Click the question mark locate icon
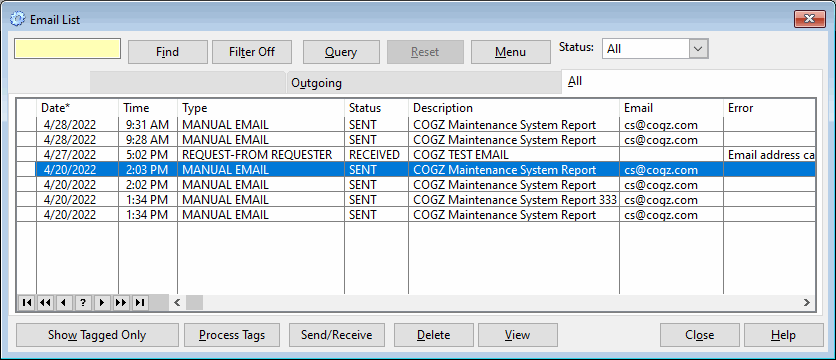836x360 pixels. [83, 302]
